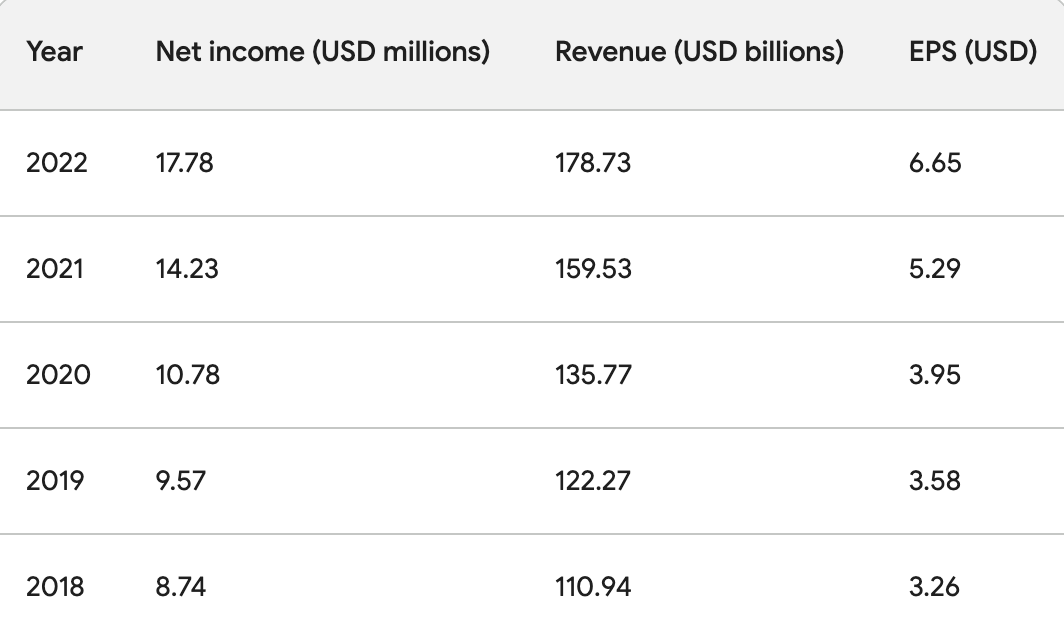
Task: Select EPS value 3.58
Action: click(x=935, y=481)
